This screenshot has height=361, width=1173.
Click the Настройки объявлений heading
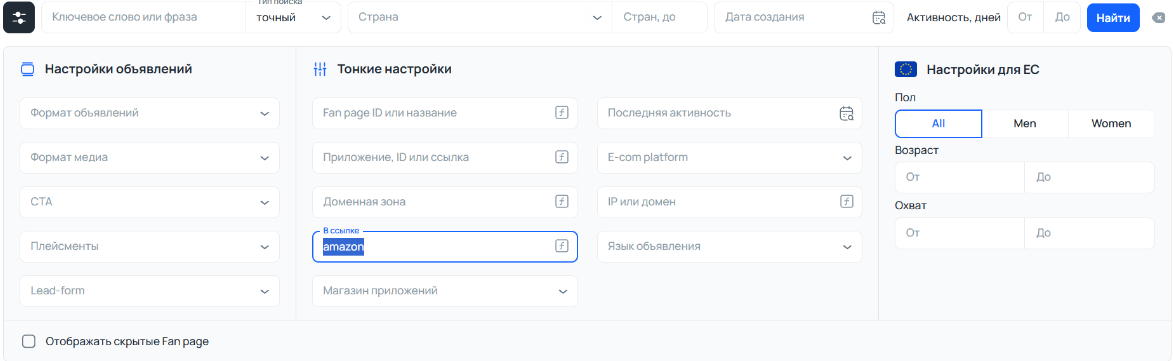tap(118, 70)
